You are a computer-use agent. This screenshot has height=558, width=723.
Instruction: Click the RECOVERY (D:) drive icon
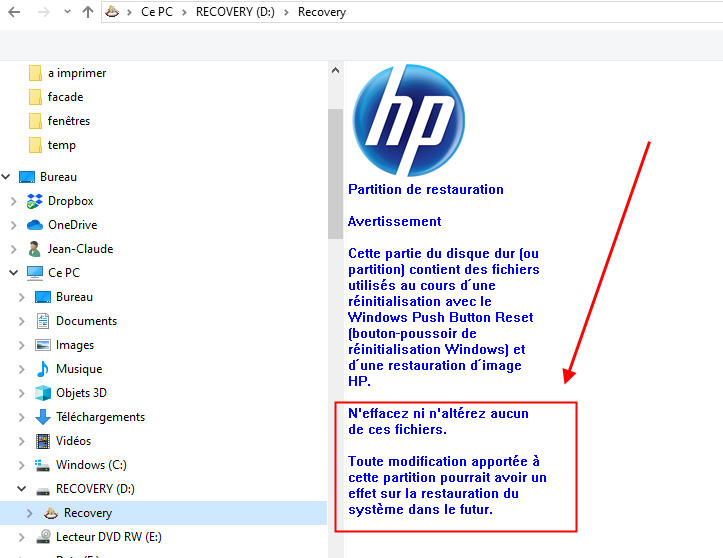[43, 491]
